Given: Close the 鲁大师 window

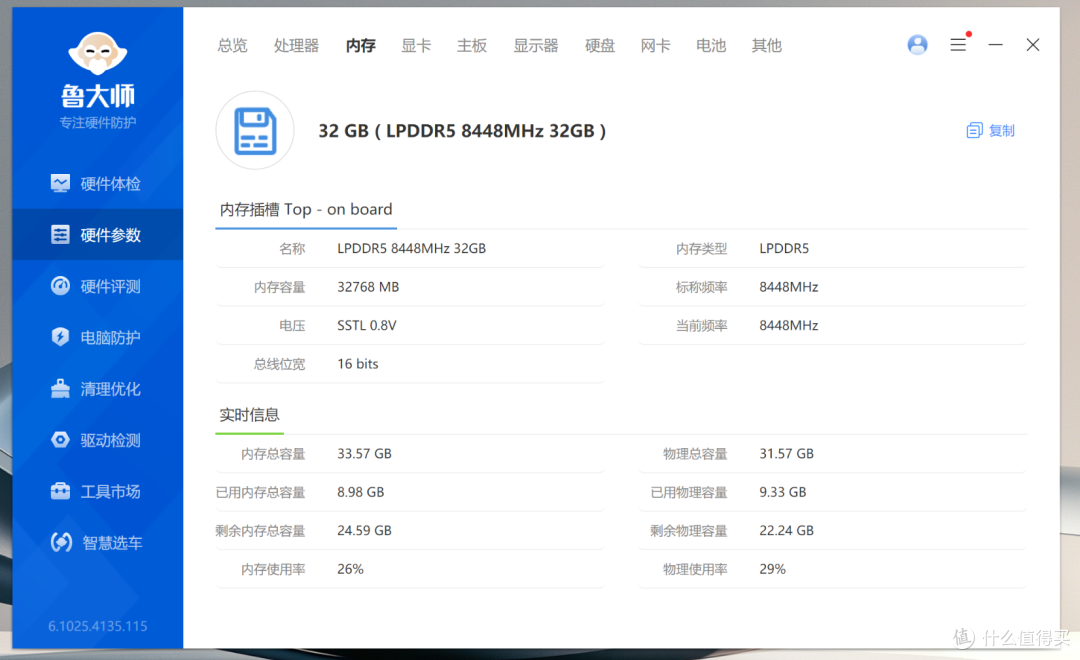Looking at the screenshot, I should click(x=1032, y=45).
